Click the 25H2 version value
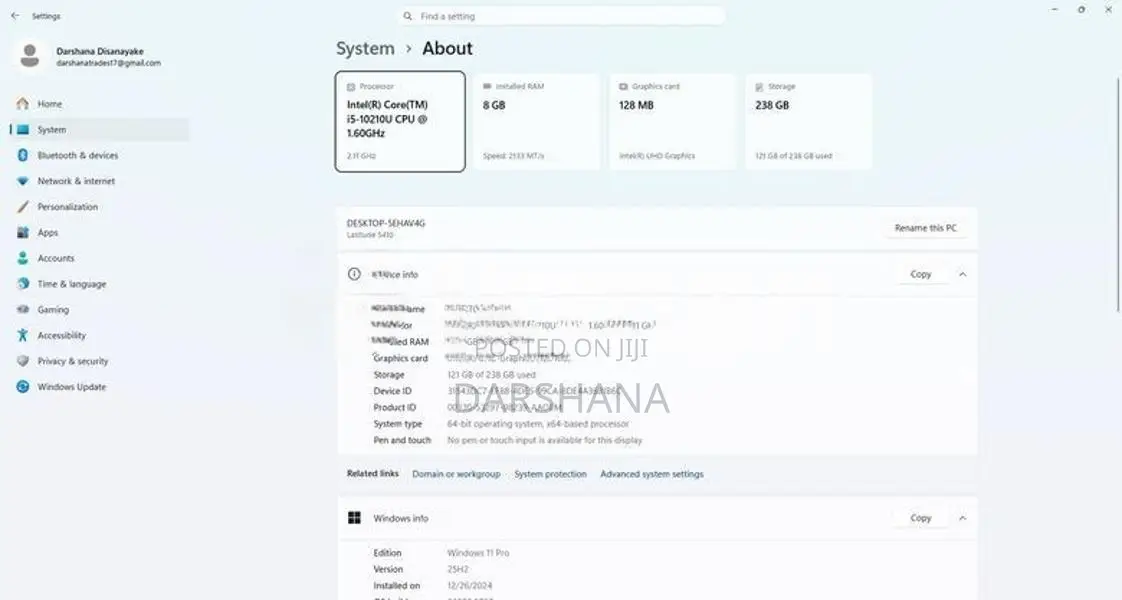The image size is (1122, 600). coord(457,569)
